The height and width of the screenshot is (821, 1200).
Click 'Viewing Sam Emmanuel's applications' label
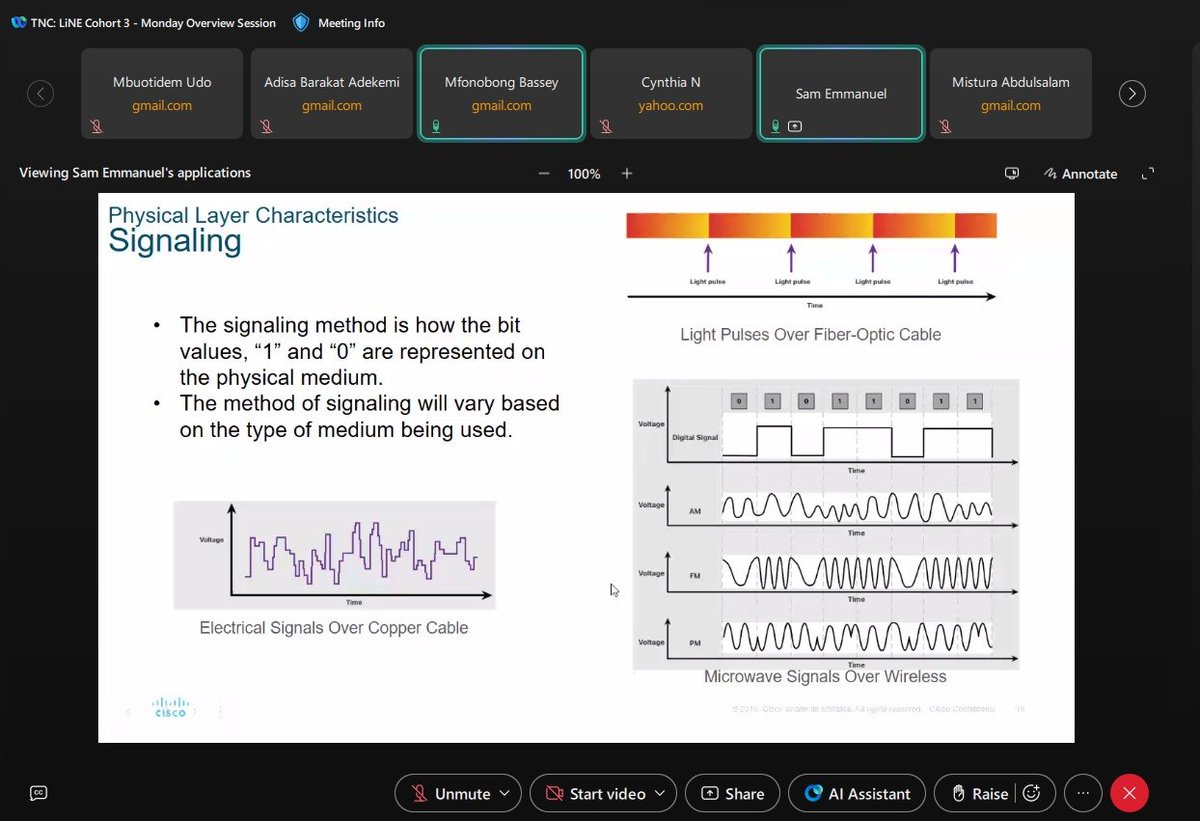(135, 173)
